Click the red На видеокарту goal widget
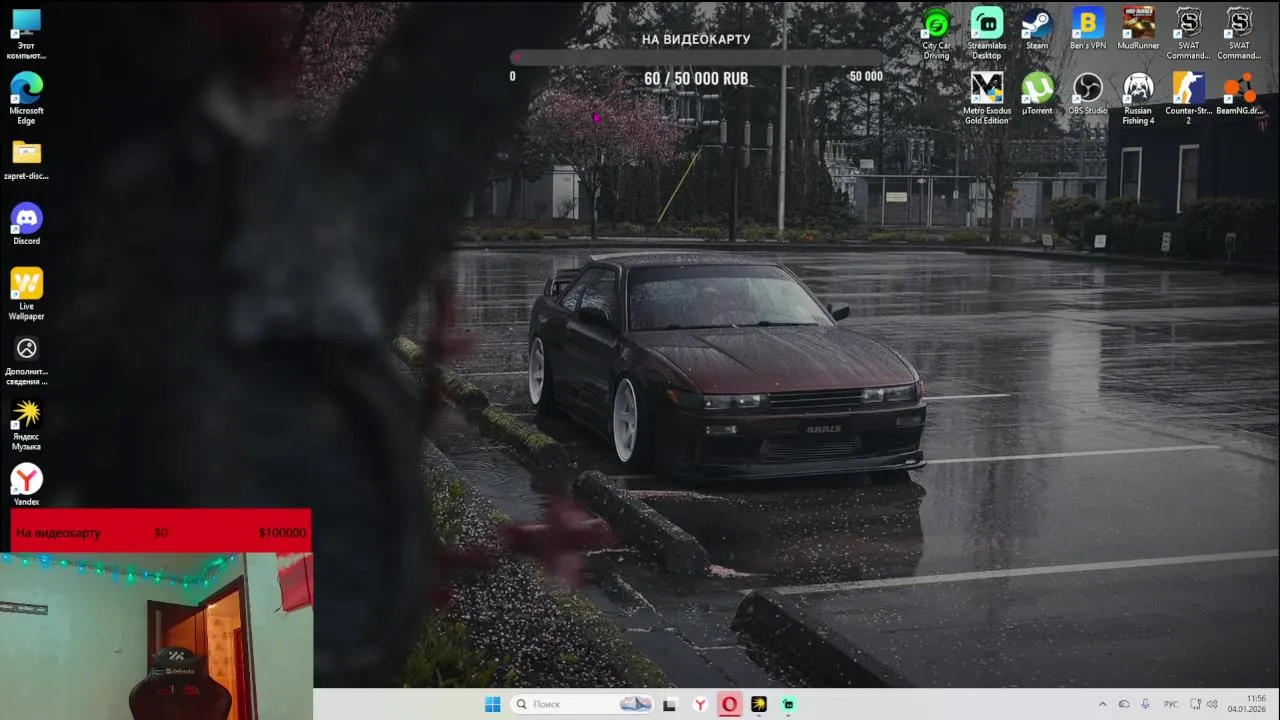The height and width of the screenshot is (720, 1280). (161, 532)
